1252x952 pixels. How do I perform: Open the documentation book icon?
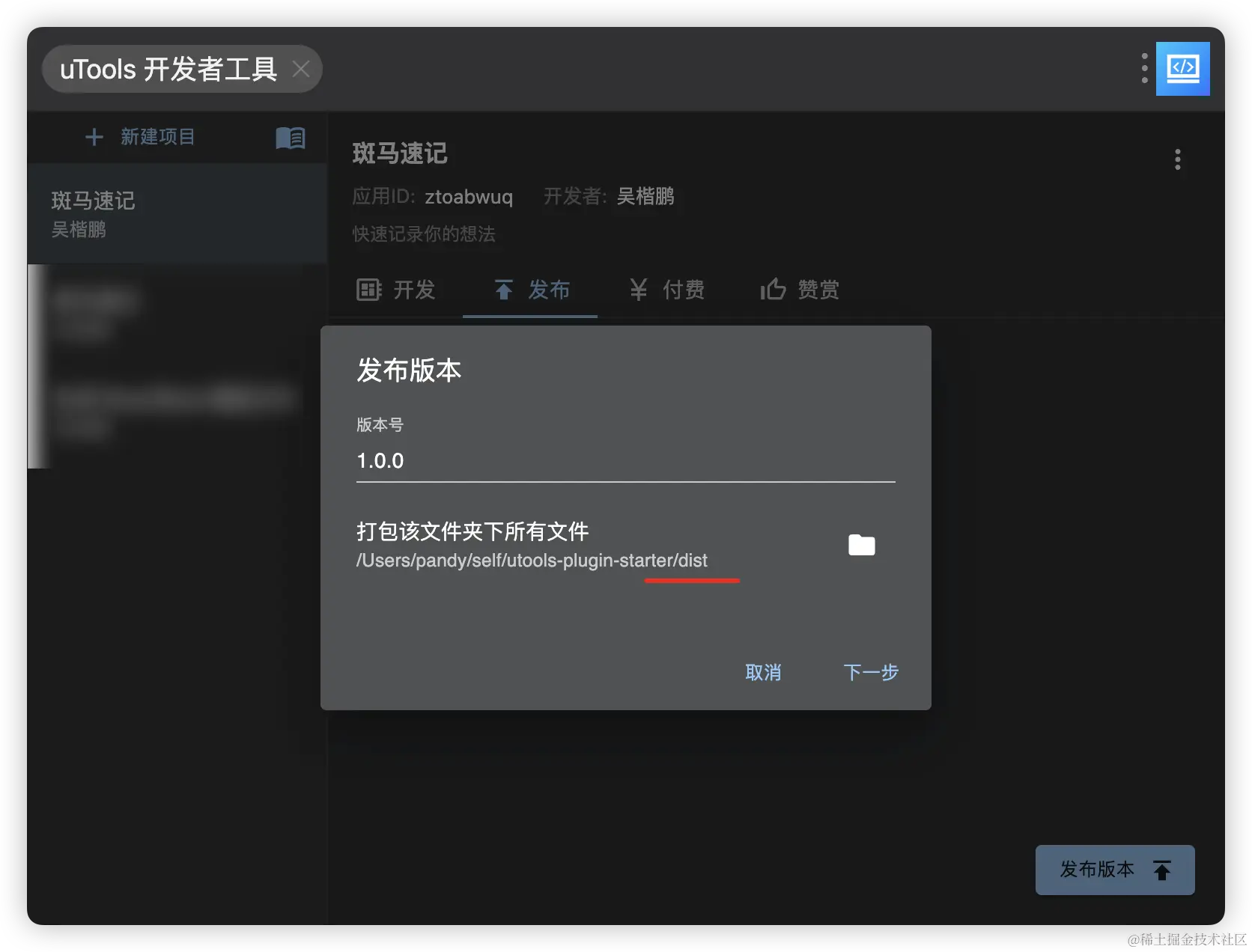coord(291,138)
